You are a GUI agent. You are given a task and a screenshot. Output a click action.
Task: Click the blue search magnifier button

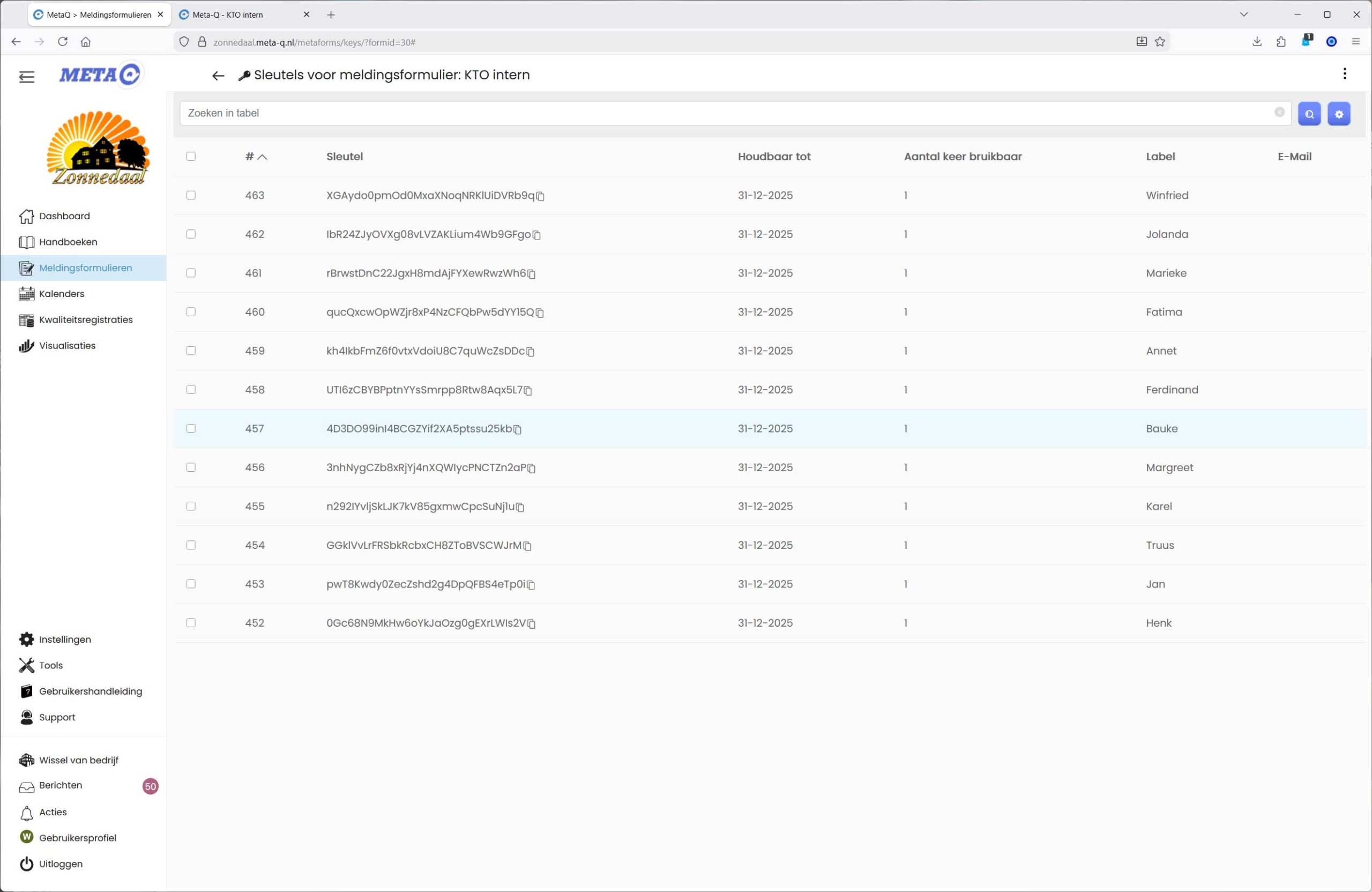pos(1309,114)
